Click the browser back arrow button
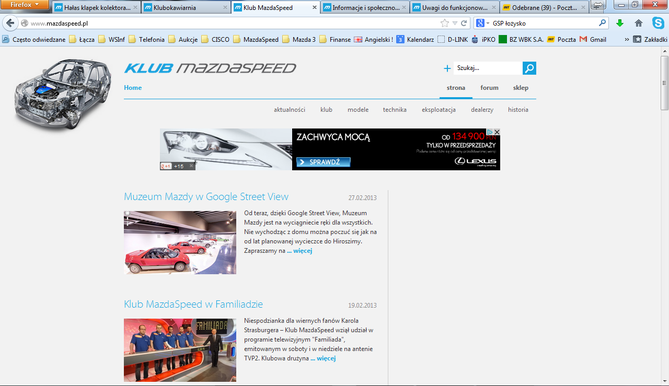Viewport: 669px width, 386px height. (10, 23)
